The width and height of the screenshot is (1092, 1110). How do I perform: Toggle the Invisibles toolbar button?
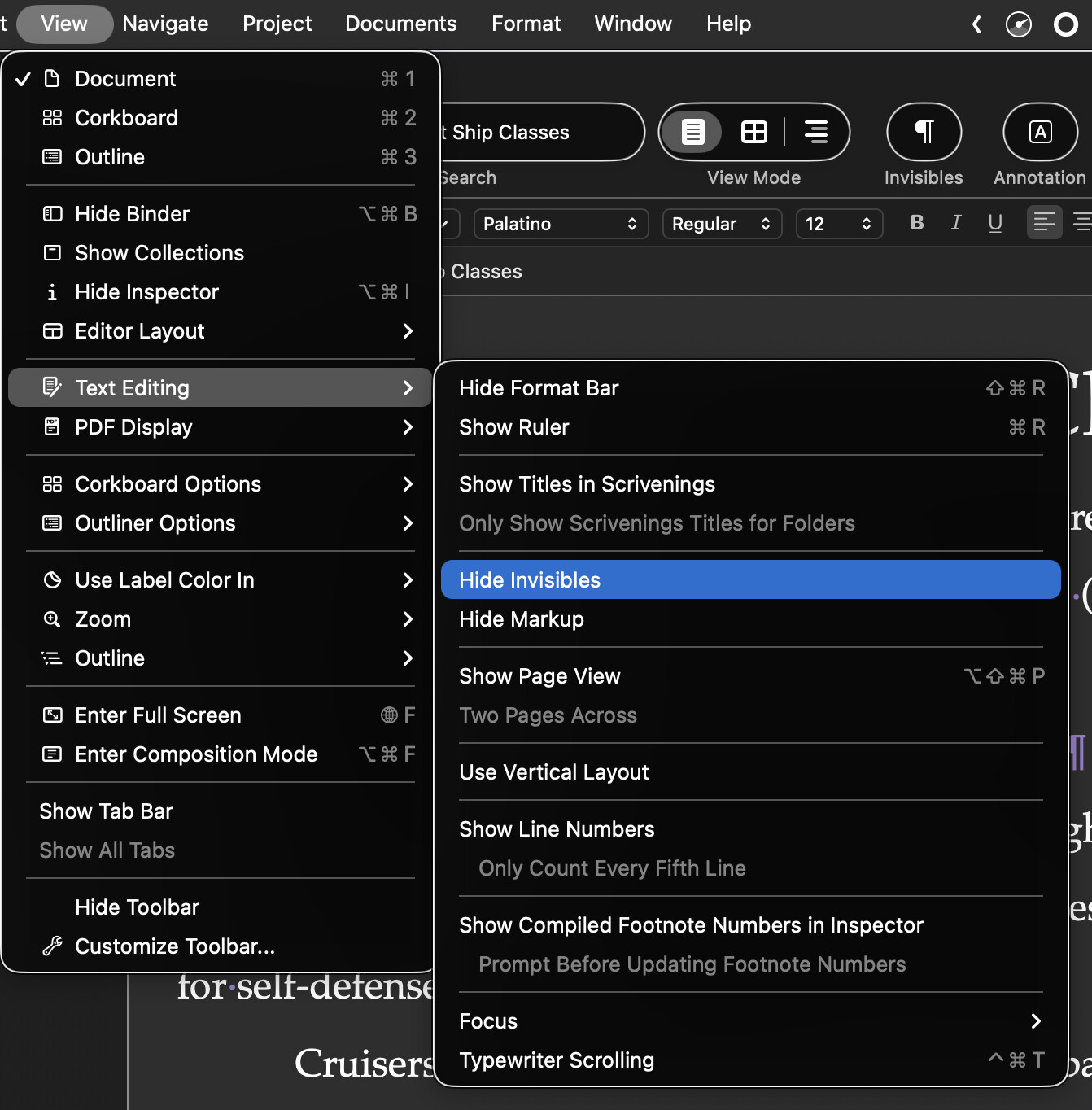pyautogui.click(x=924, y=133)
